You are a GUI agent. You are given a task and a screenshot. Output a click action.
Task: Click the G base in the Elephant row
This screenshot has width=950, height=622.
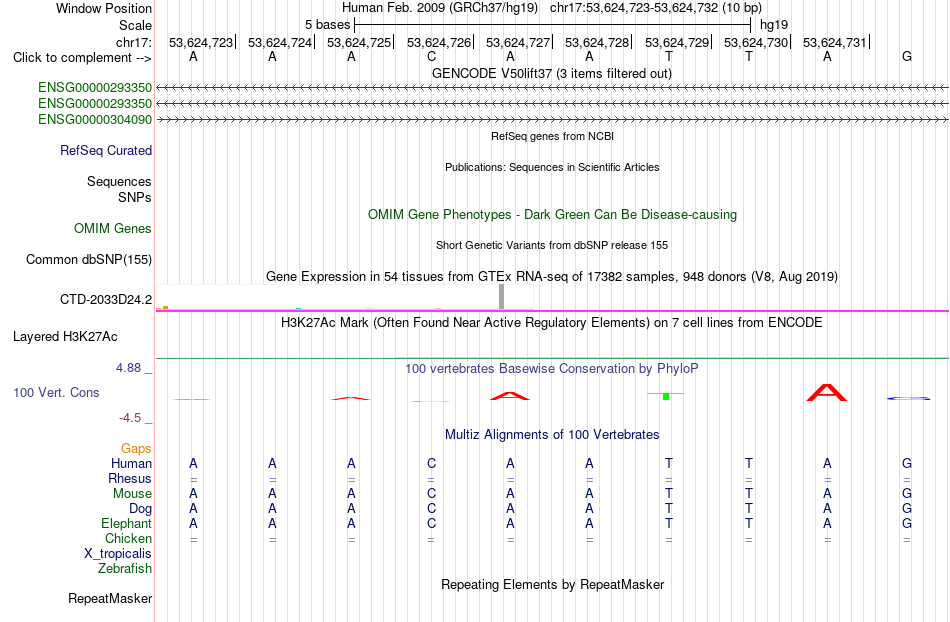pos(907,523)
